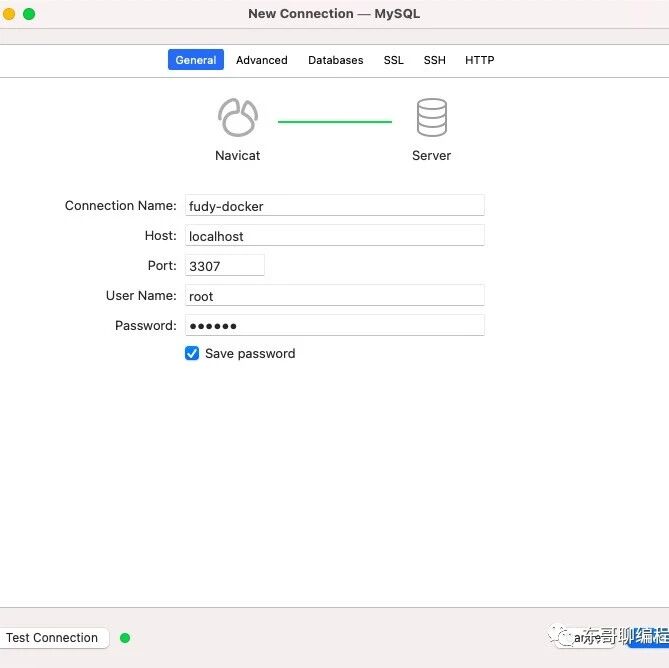Open the Advanced tab
669x668 pixels.
pyautogui.click(x=262, y=60)
